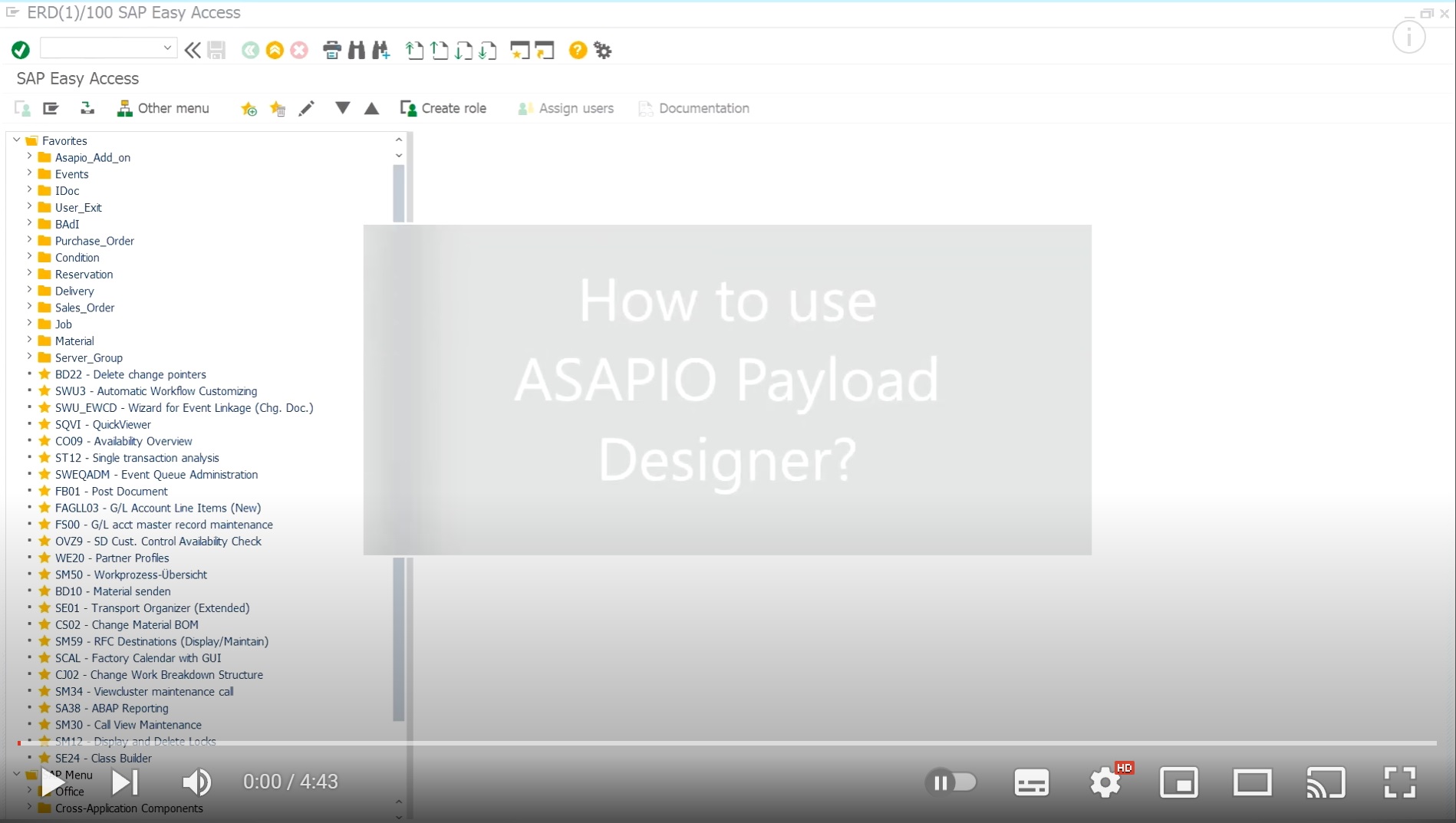Open SAP Help via the question mark icon
Screen dimensions: 1456x823
(x=577, y=50)
